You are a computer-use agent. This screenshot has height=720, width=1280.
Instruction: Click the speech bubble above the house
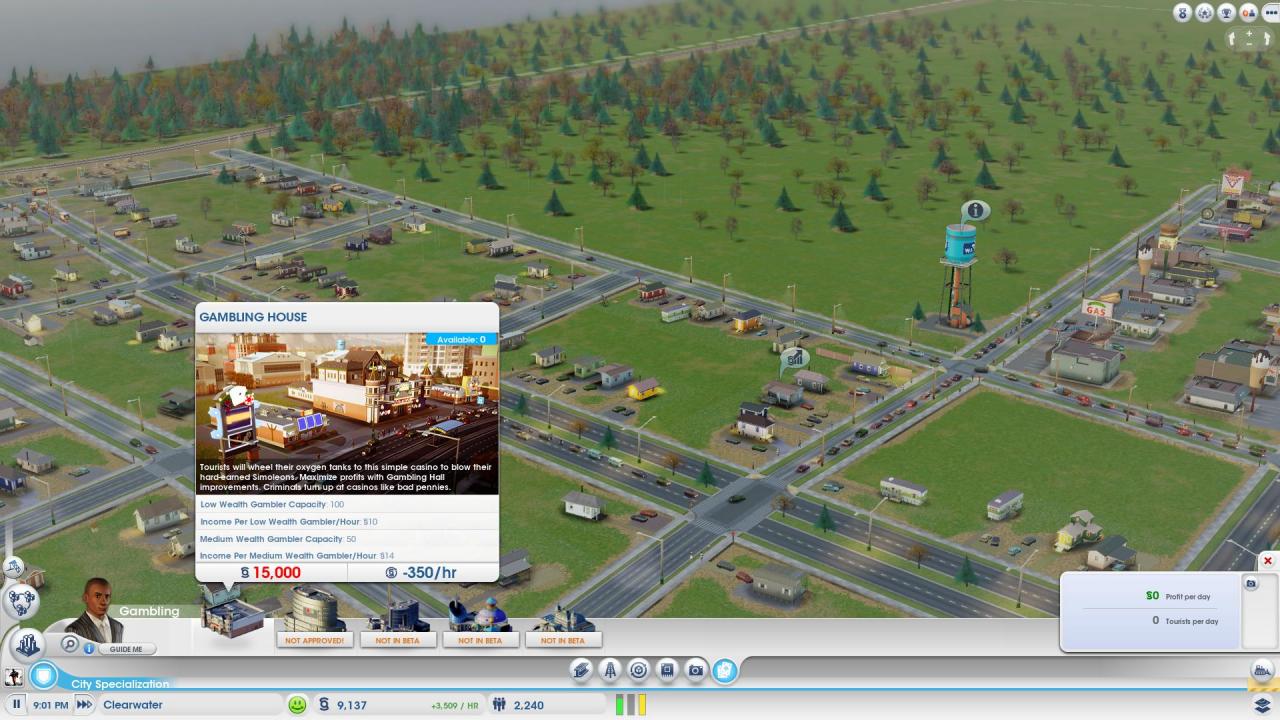(x=794, y=357)
